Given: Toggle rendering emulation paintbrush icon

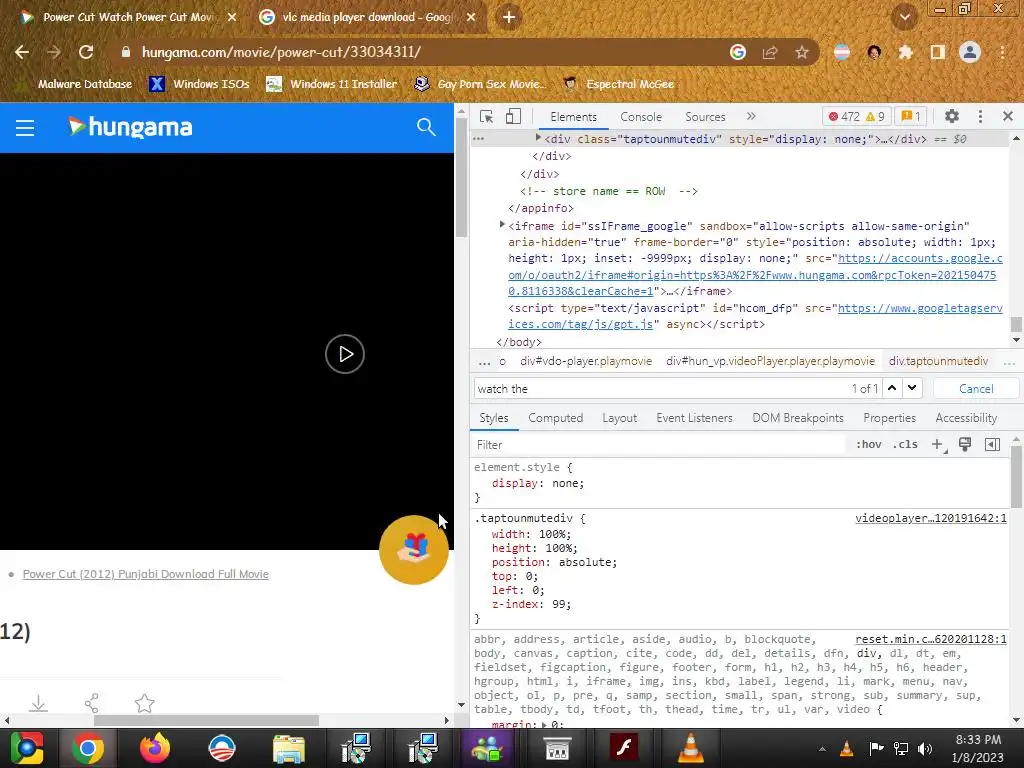Looking at the screenshot, I should [x=965, y=444].
